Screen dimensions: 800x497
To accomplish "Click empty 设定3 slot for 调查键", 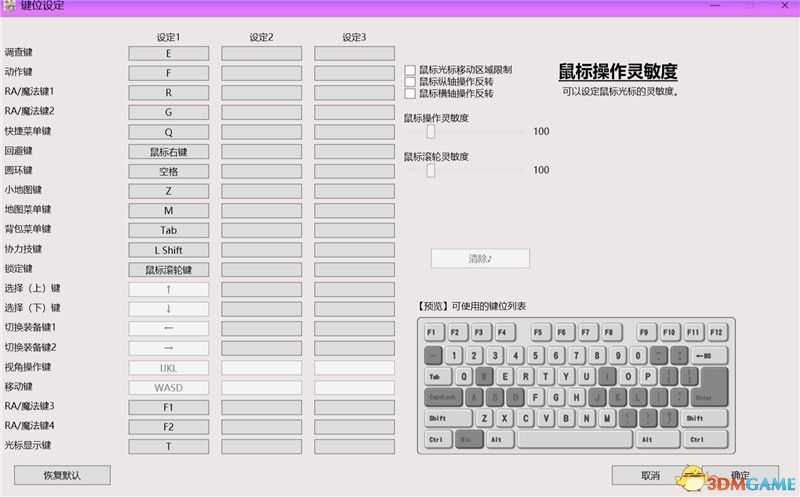I will click(x=354, y=53).
